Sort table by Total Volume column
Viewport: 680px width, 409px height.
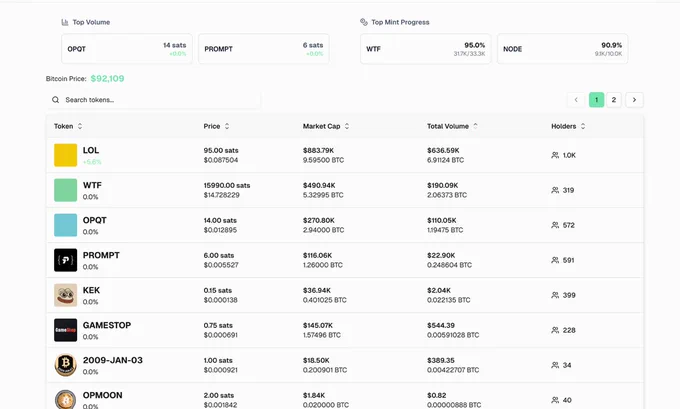(x=452, y=126)
